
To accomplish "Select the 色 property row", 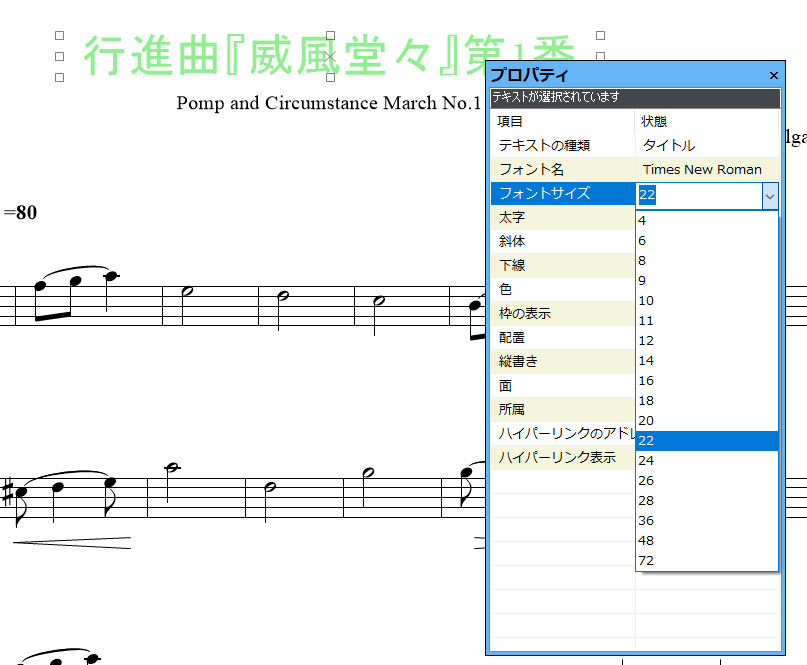I will click(x=563, y=289).
